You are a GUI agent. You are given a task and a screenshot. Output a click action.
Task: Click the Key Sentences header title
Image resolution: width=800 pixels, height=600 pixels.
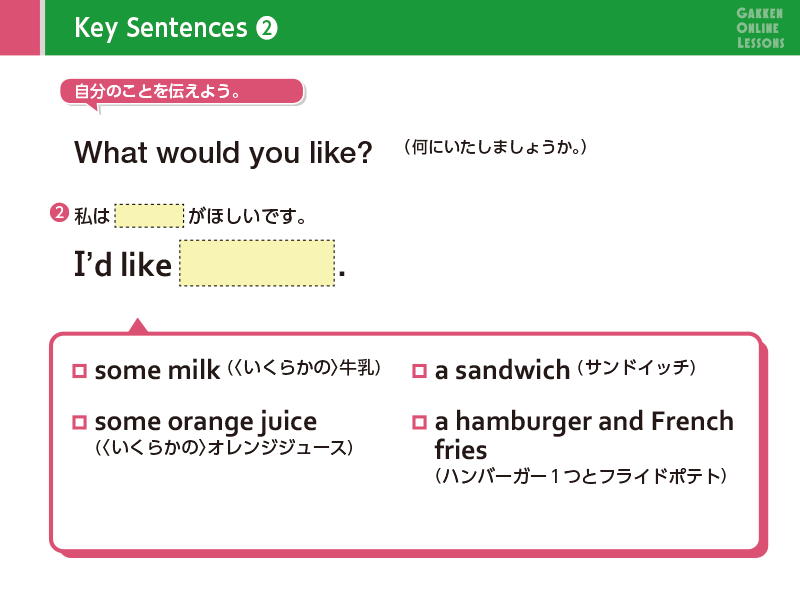160,28
